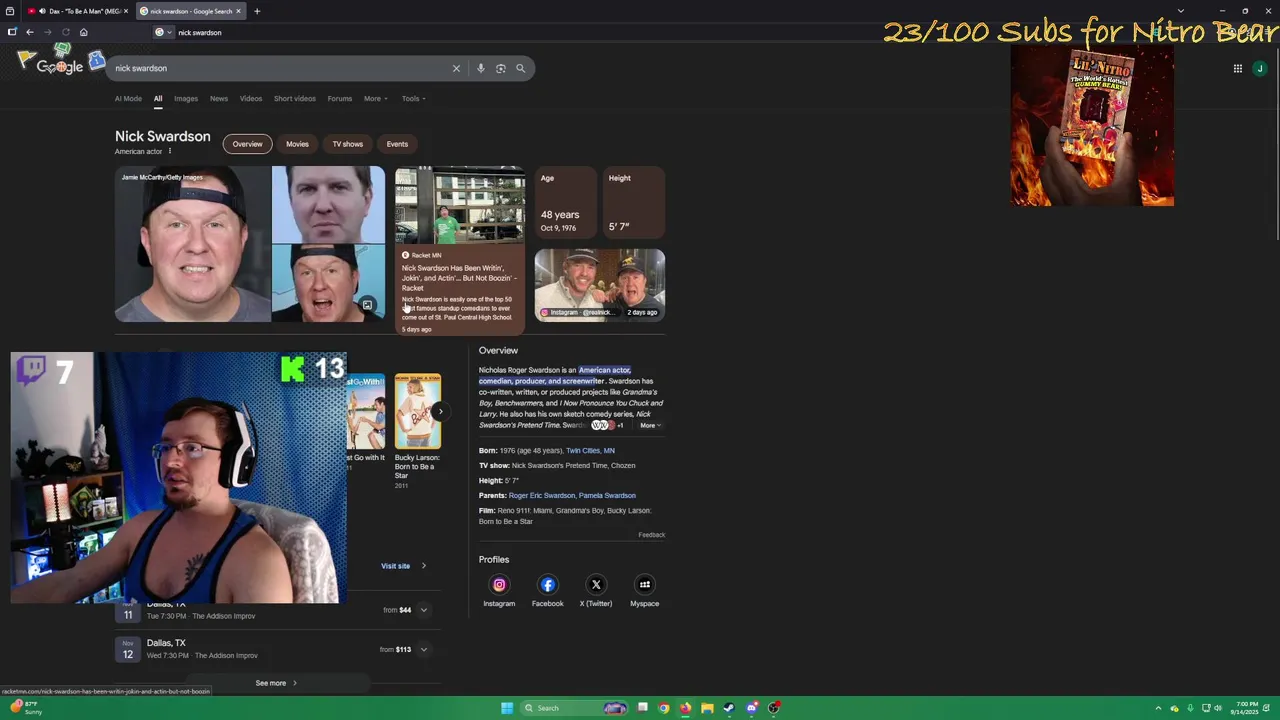Open the Roger Eric Swardson link

pos(541,495)
